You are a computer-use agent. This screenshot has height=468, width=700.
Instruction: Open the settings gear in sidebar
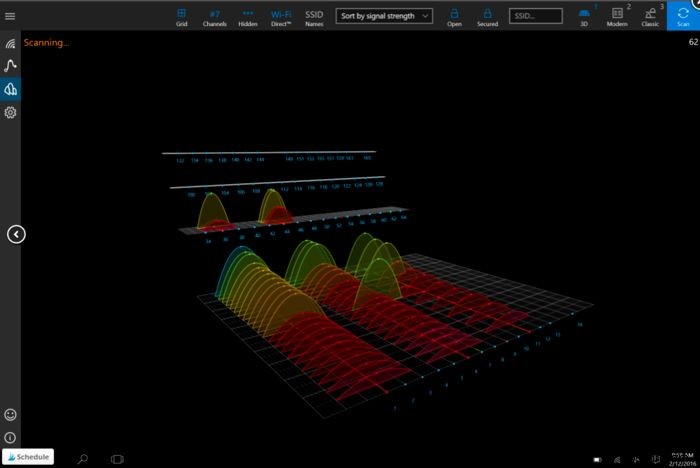tap(10, 112)
